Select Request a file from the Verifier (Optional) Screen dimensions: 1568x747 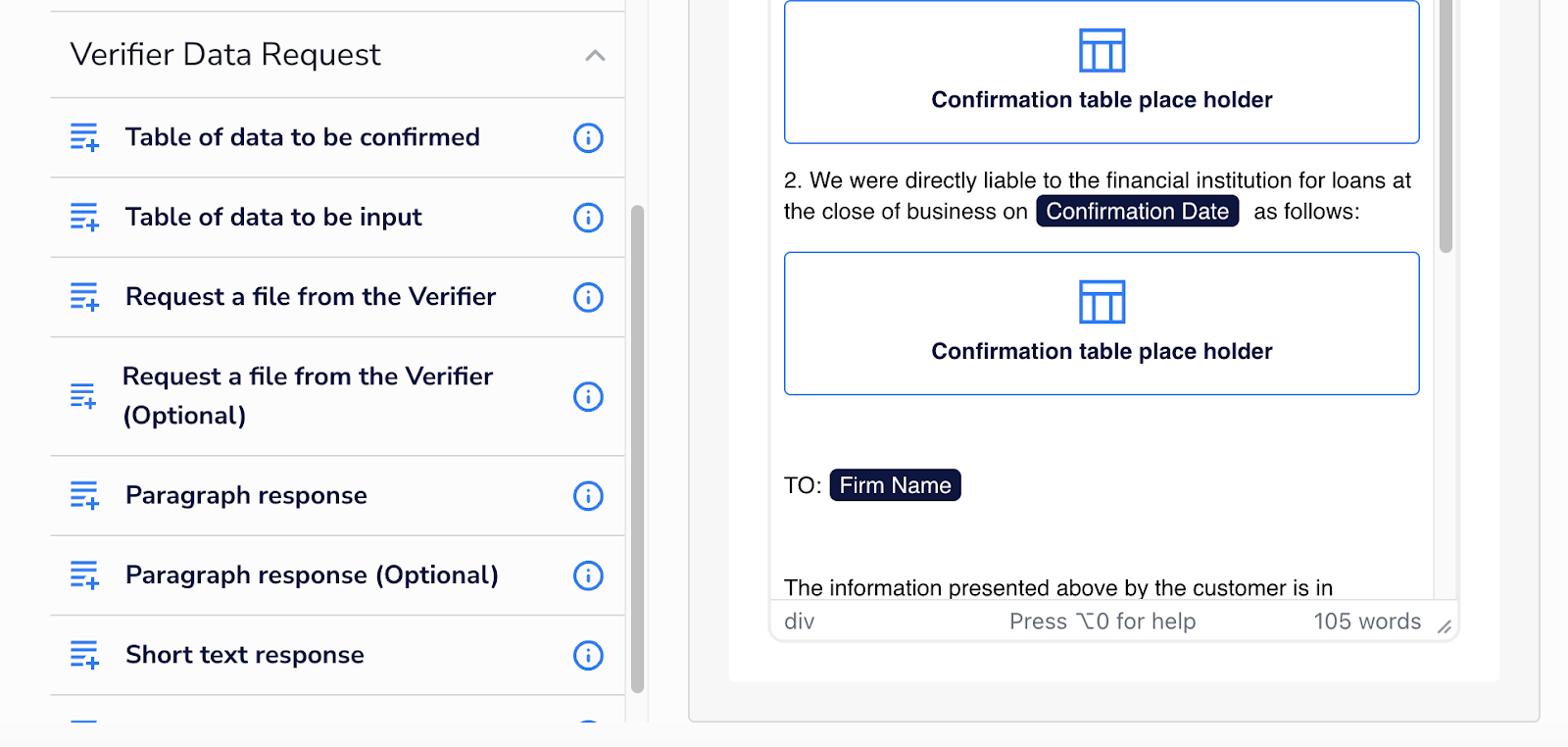337,397
